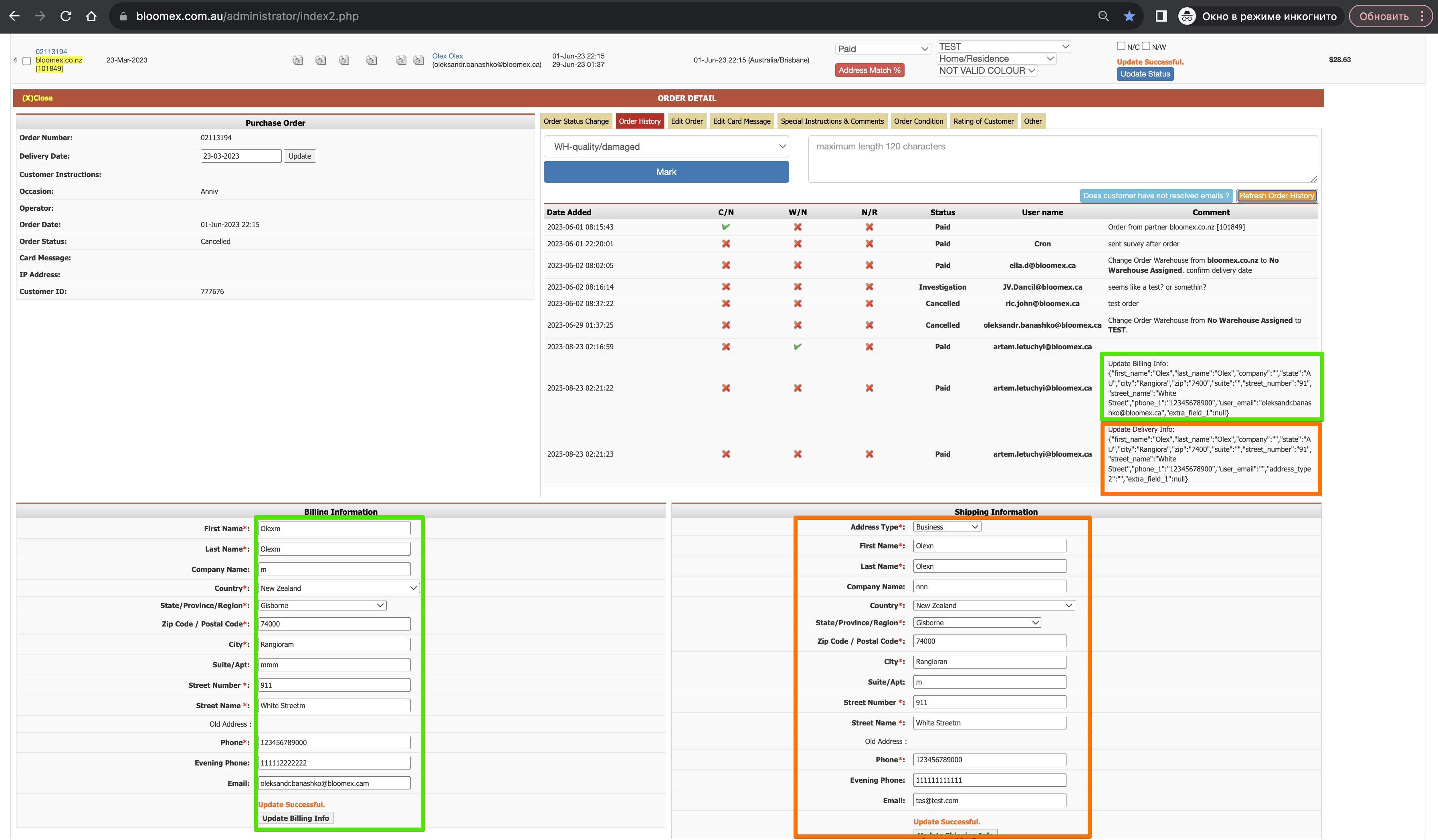Reload the page with the refresh icon
1438x840 pixels.
tap(66, 16)
